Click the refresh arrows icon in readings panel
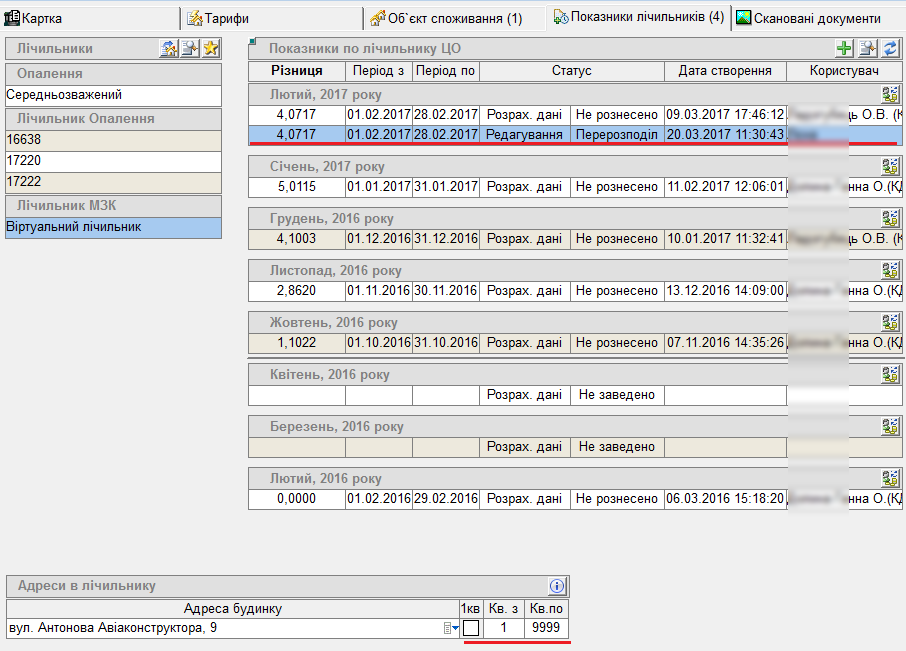This screenshot has width=906, height=651. click(x=889, y=48)
